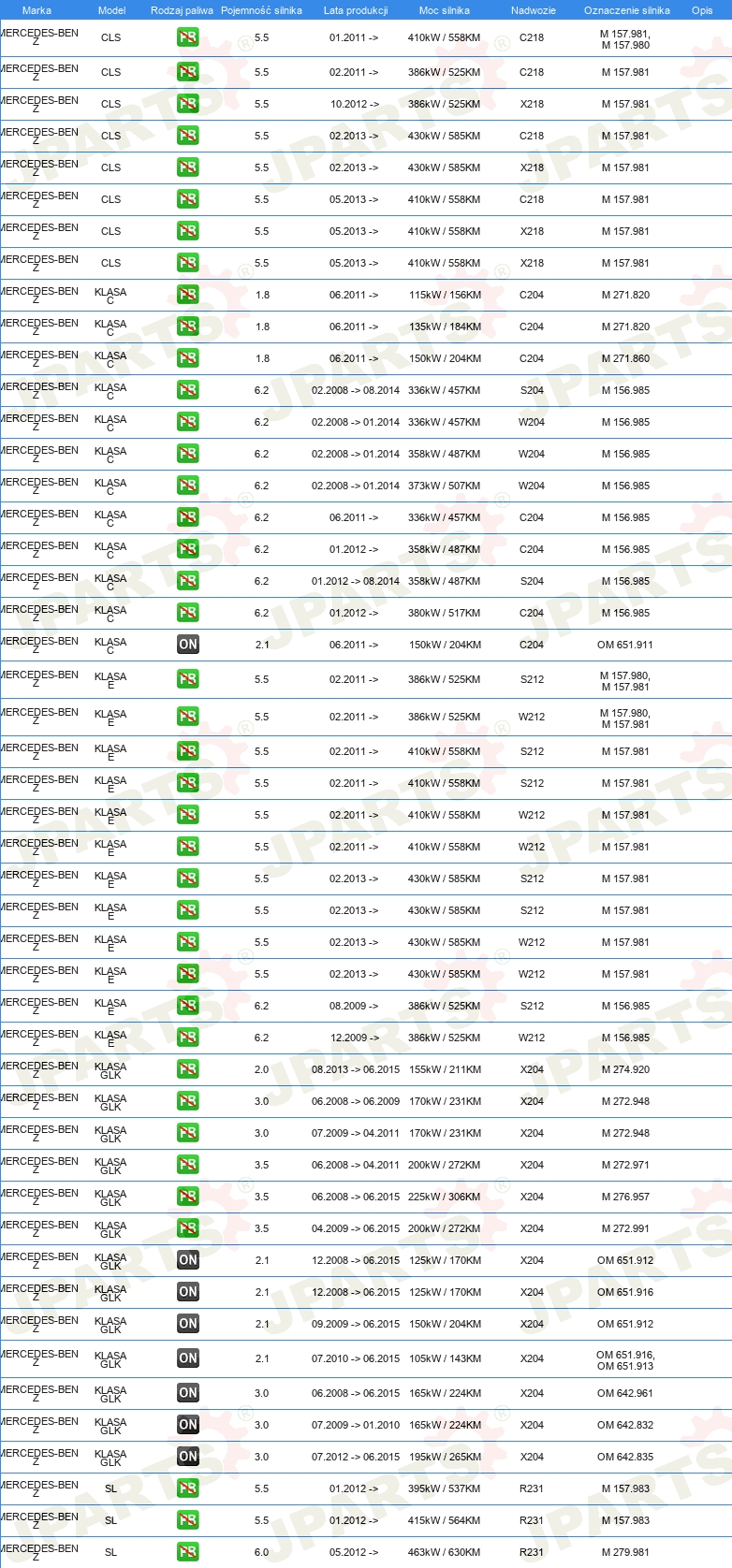Click the Rodzaj paliwa column header

tap(182, 10)
